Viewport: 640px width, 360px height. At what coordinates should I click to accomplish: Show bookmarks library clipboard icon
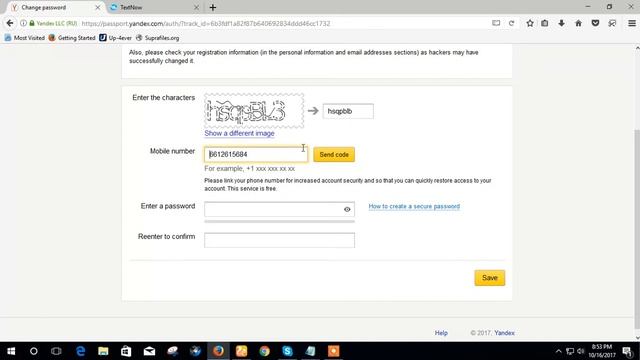pyautogui.click(x=544, y=23)
